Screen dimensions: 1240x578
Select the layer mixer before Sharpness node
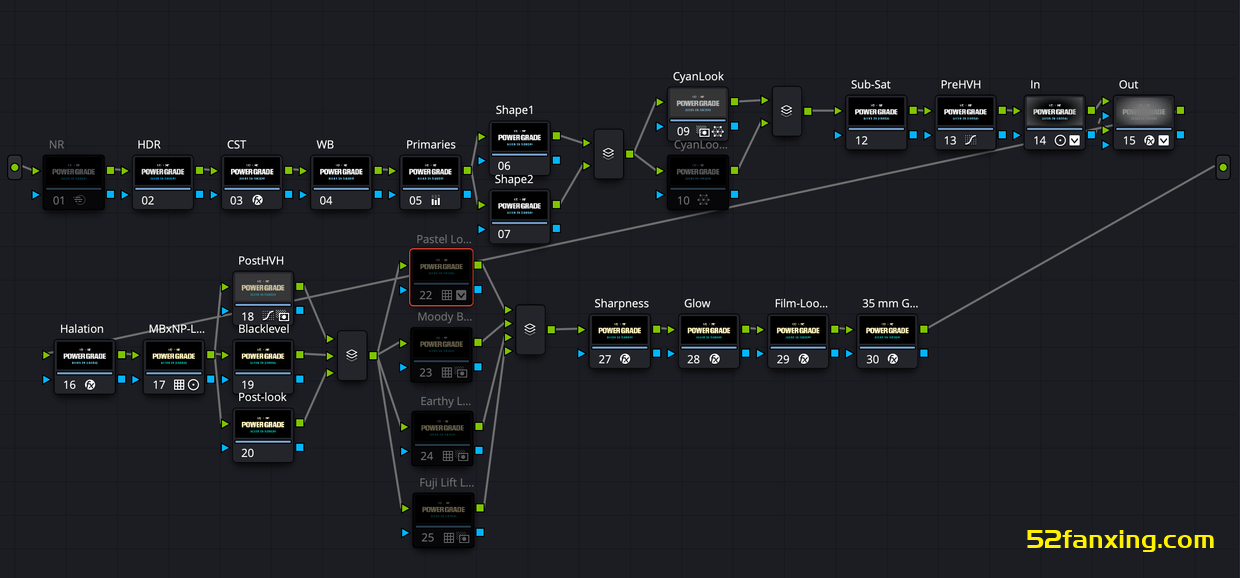pyautogui.click(x=530, y=329)
